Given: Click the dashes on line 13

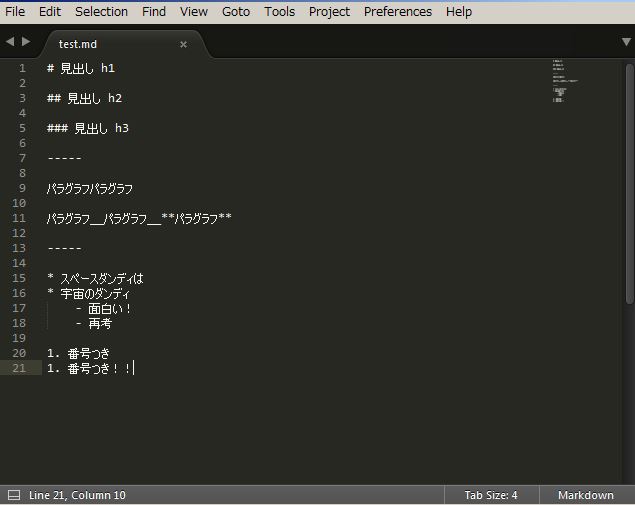Looking at the screenshot, I should pos(64,248).
